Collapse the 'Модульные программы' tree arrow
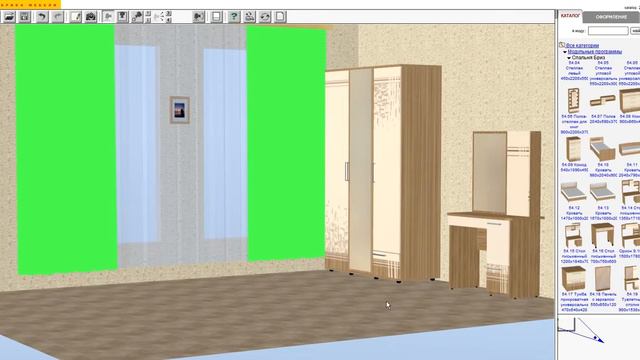This screenshot has width=640, height=360. click(x=565, y=52)
